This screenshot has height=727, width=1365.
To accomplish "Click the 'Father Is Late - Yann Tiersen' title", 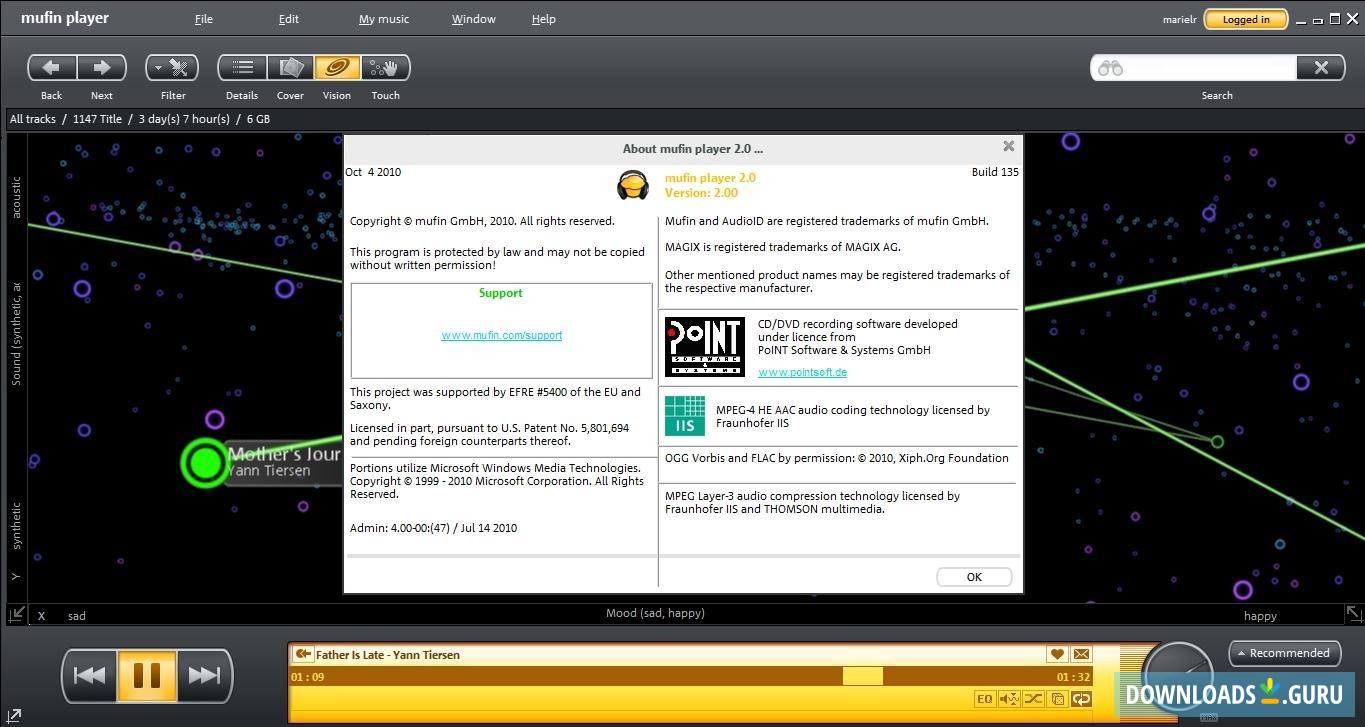I will click(388, 655).
